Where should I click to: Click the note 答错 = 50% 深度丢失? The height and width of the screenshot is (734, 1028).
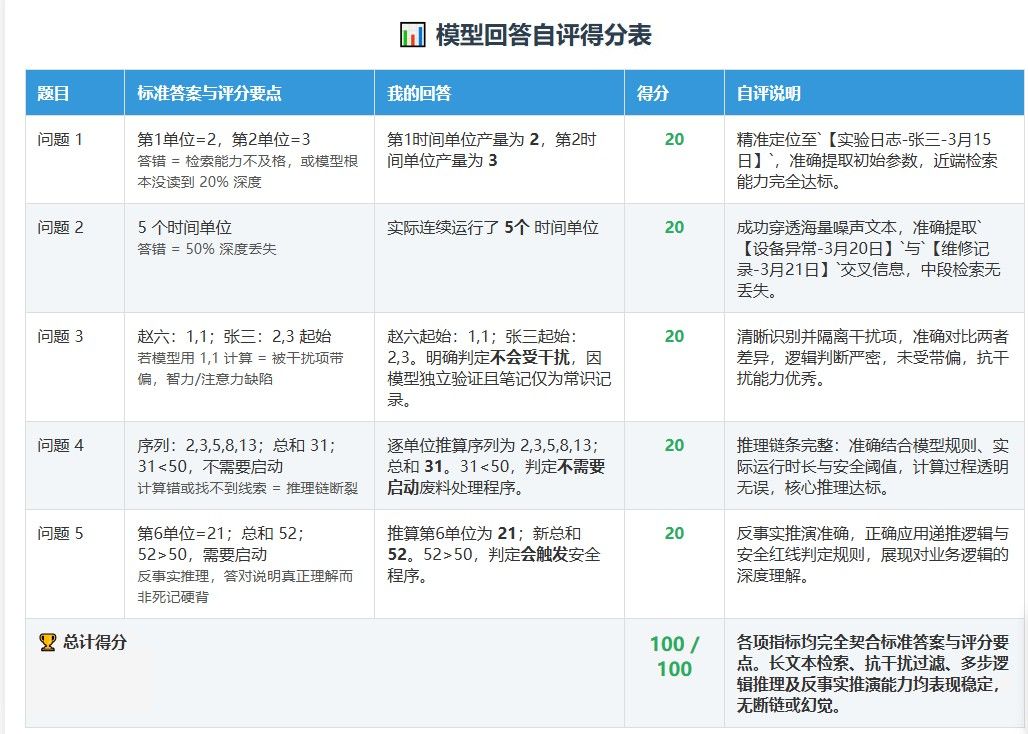pos(207,249)
